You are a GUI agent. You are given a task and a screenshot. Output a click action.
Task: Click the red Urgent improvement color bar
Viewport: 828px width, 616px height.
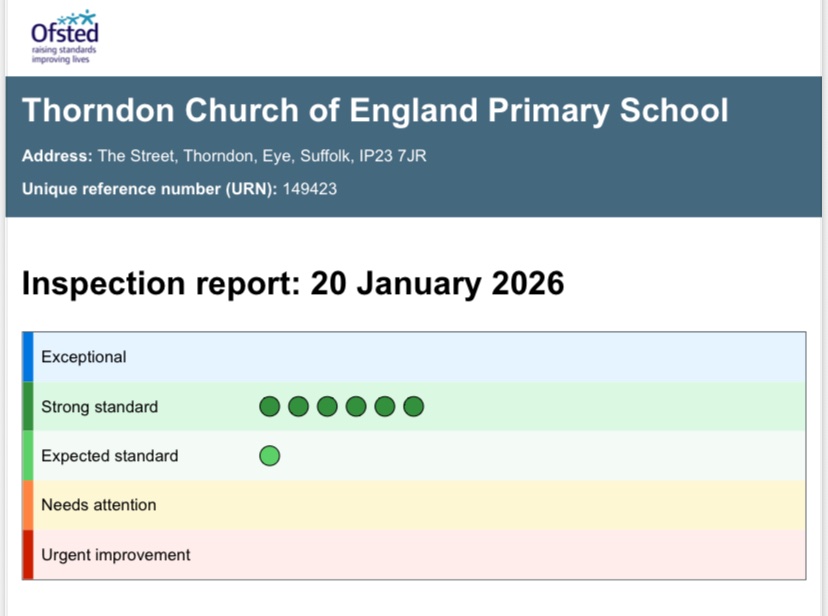(28, 555)
